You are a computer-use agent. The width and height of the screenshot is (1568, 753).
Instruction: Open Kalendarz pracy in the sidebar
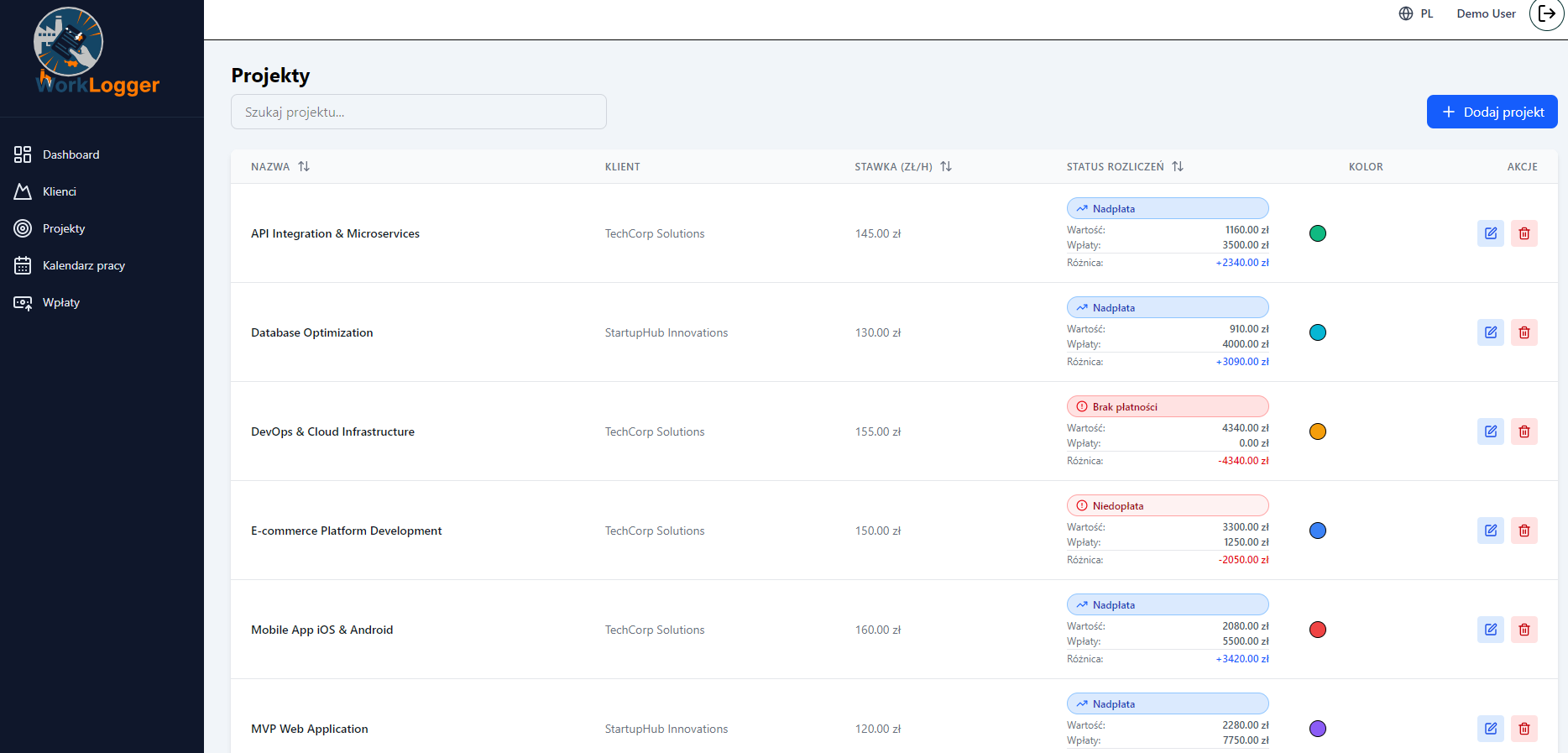[83, 265]
